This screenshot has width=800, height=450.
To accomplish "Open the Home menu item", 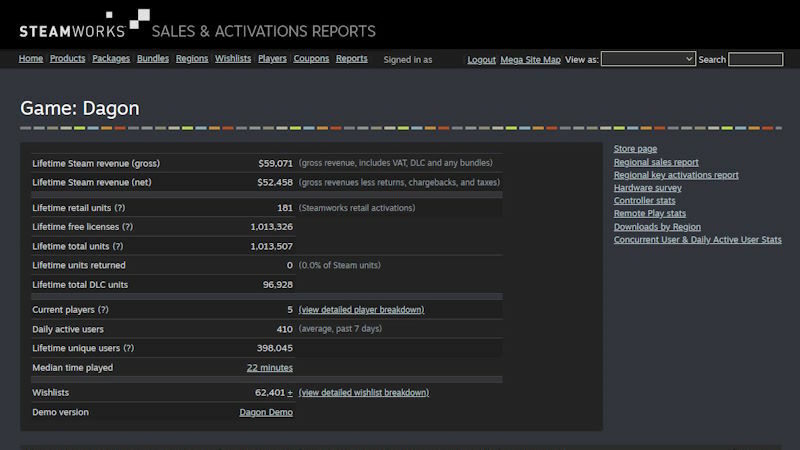I will tap(31, 59).
